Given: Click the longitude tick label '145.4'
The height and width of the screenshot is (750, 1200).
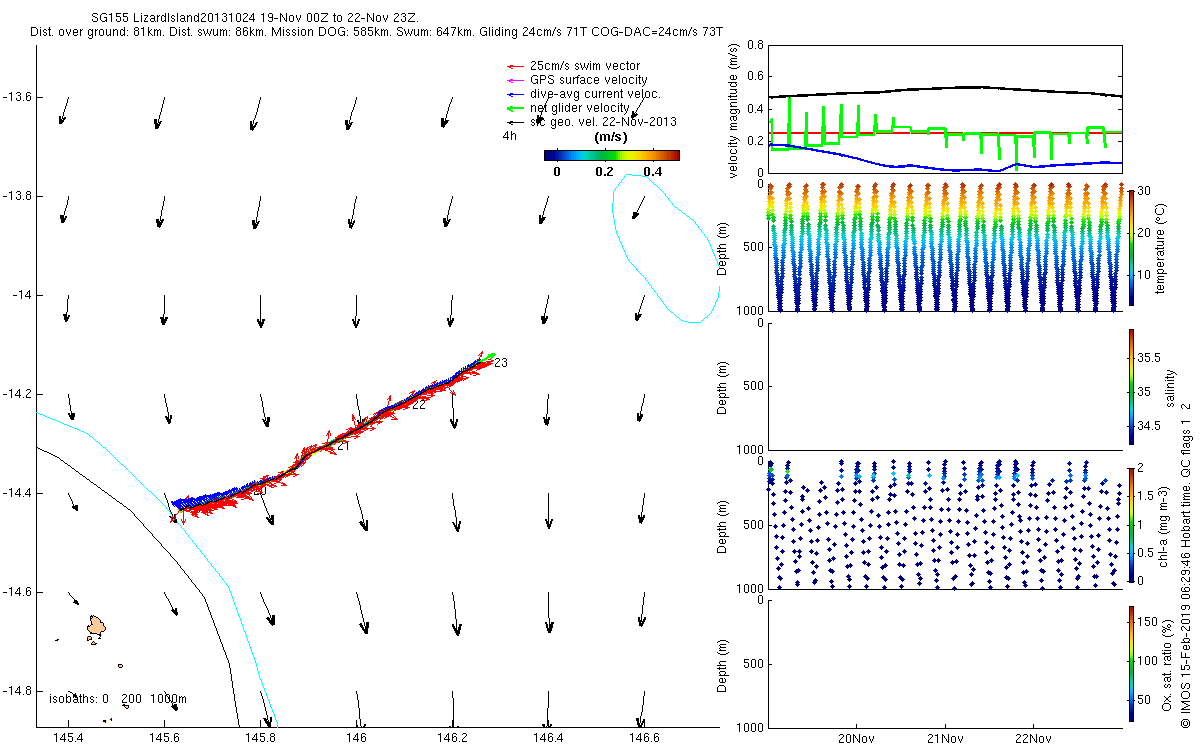Looking at the screenshot, I should (68, 739).
